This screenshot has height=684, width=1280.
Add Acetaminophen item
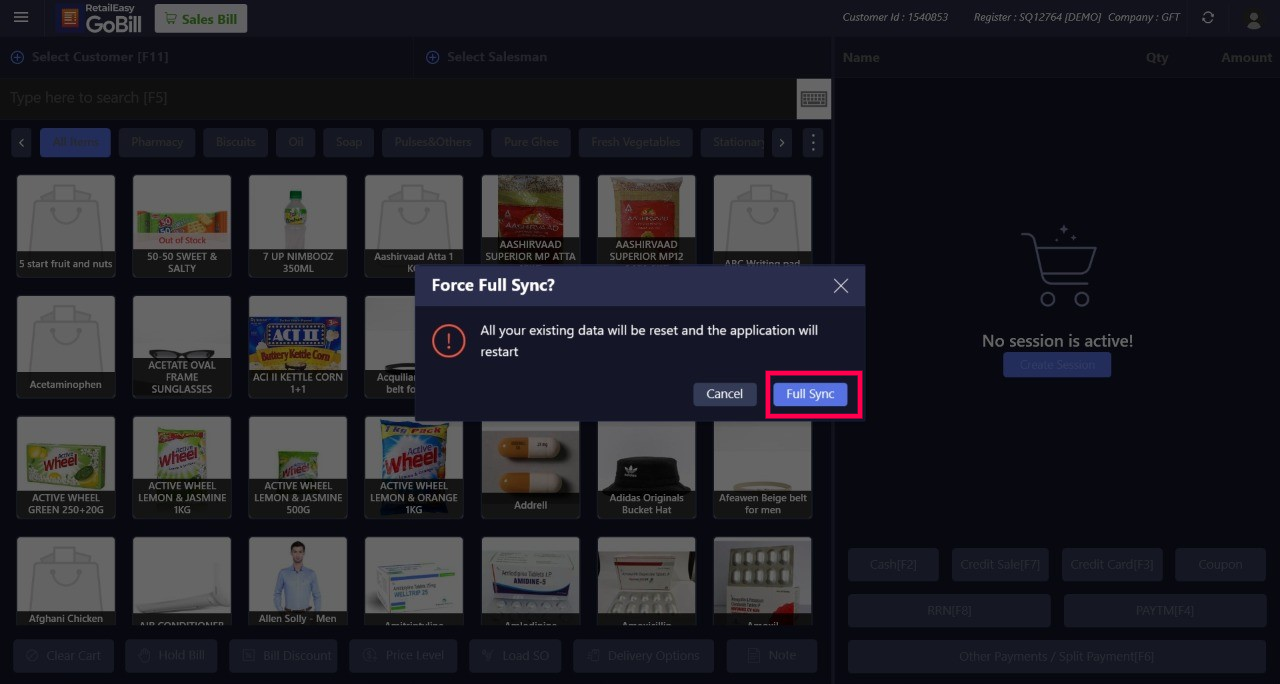(66, 345)
